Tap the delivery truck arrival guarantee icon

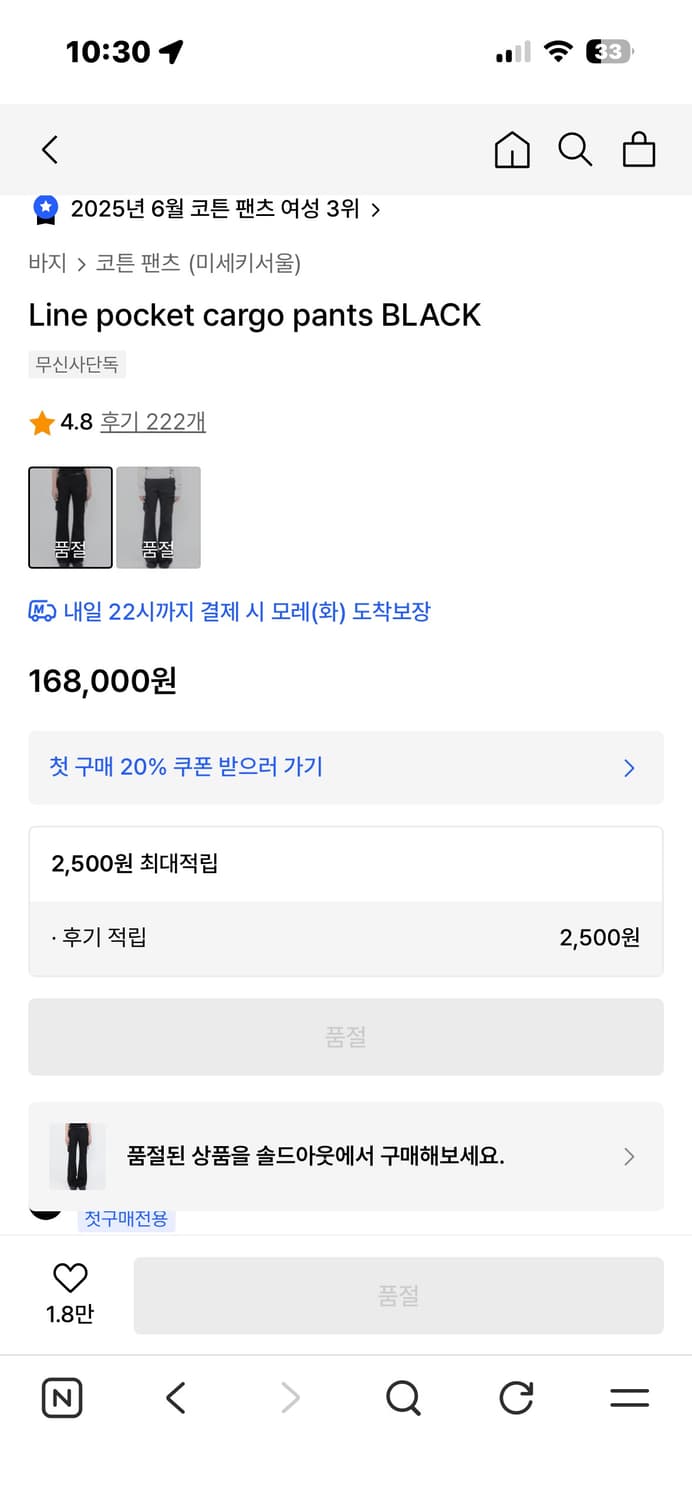(40, 611)
